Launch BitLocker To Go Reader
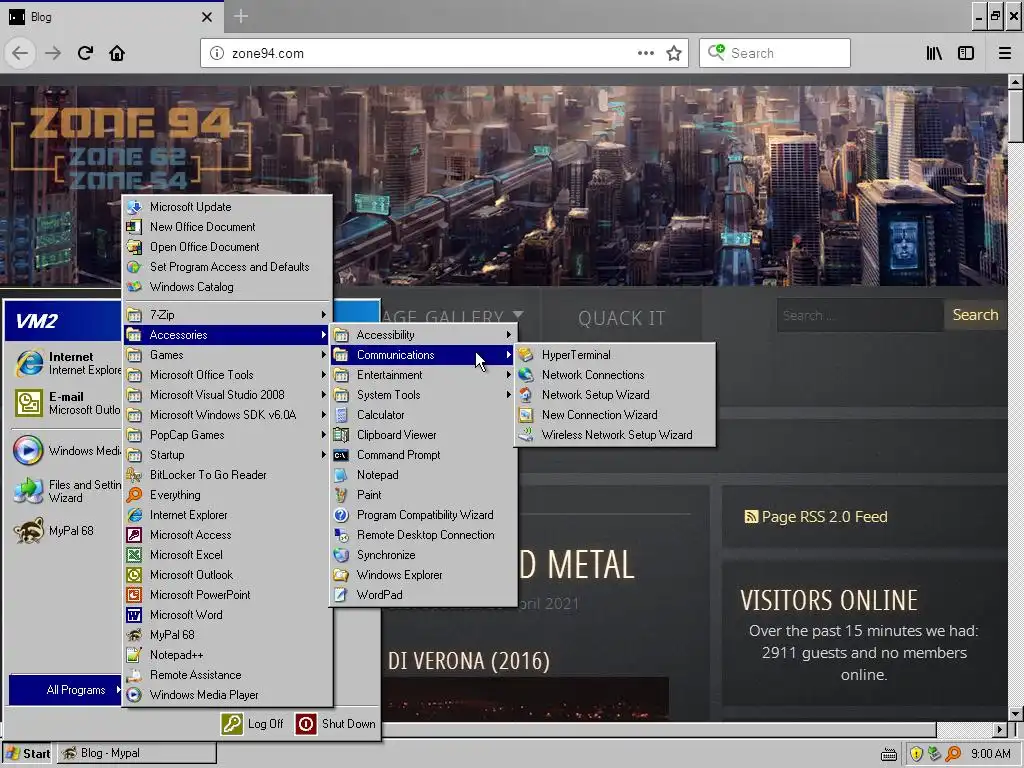The image size is (1024, 768). pos(227,475)
